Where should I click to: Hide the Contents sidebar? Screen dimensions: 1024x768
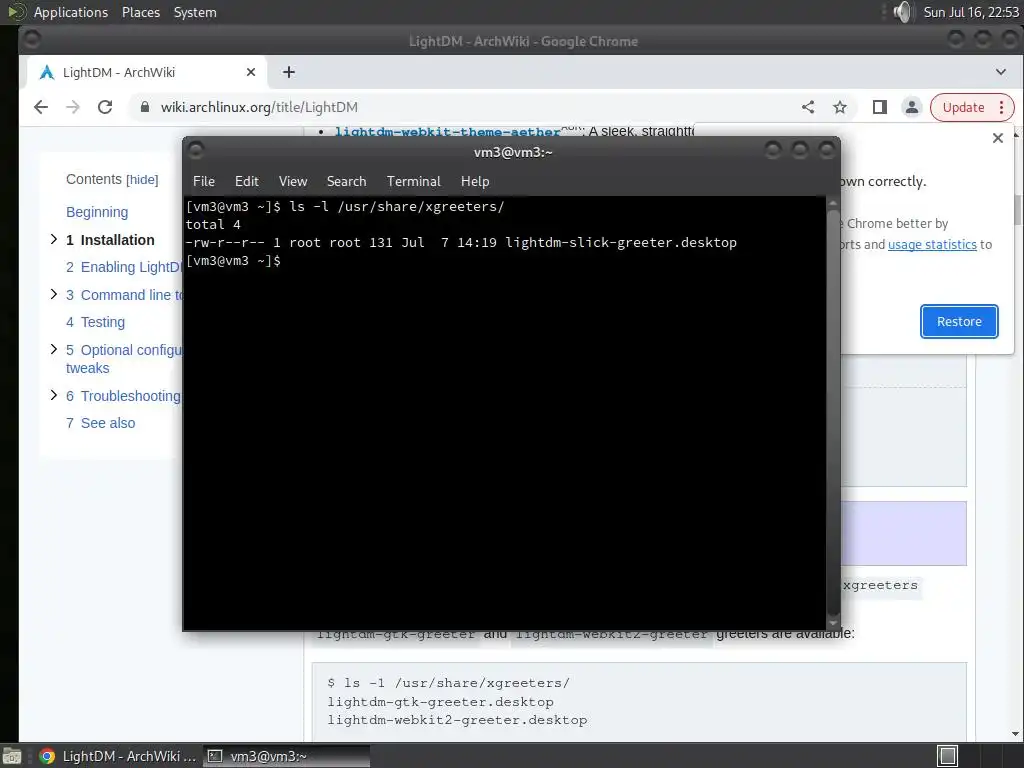[142, 180]
